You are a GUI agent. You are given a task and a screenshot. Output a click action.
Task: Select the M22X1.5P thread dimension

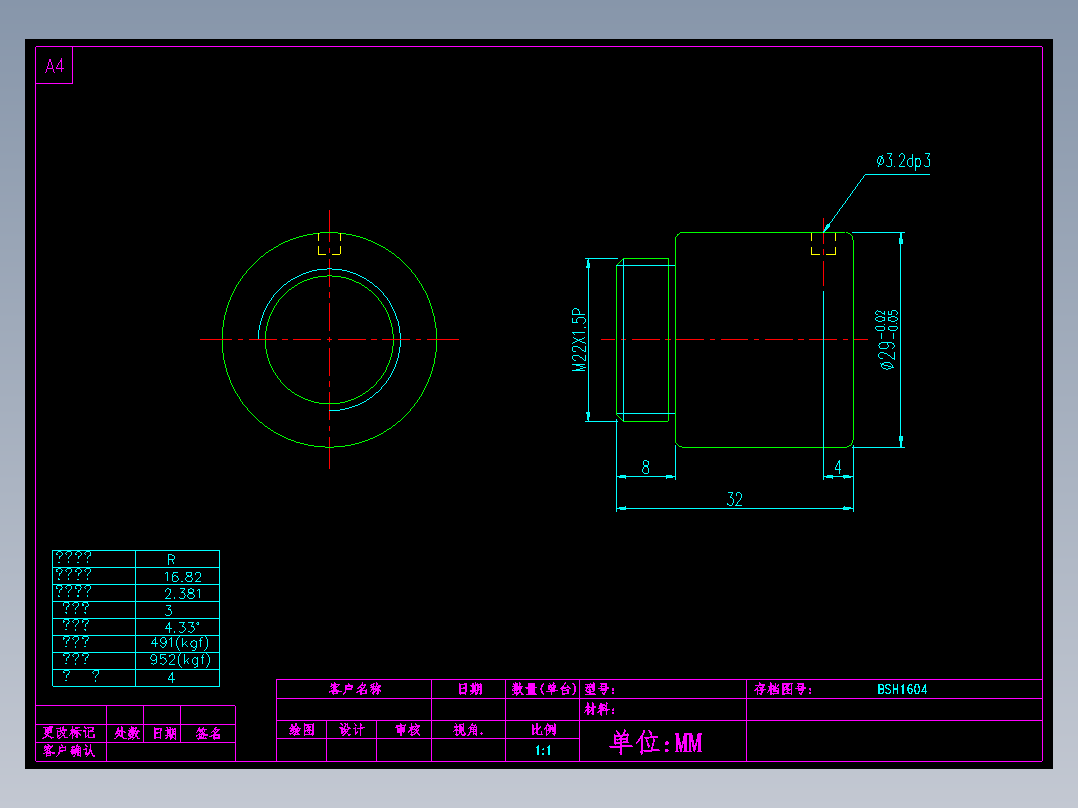tap(580, 340)
